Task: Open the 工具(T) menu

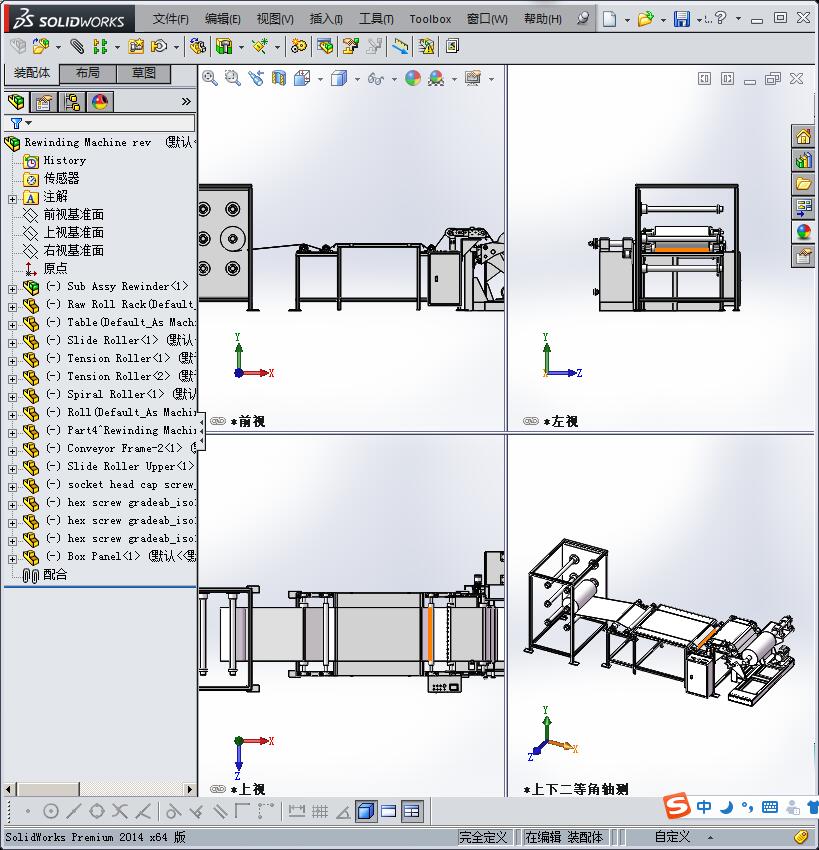Action: (x=376, y=19)
